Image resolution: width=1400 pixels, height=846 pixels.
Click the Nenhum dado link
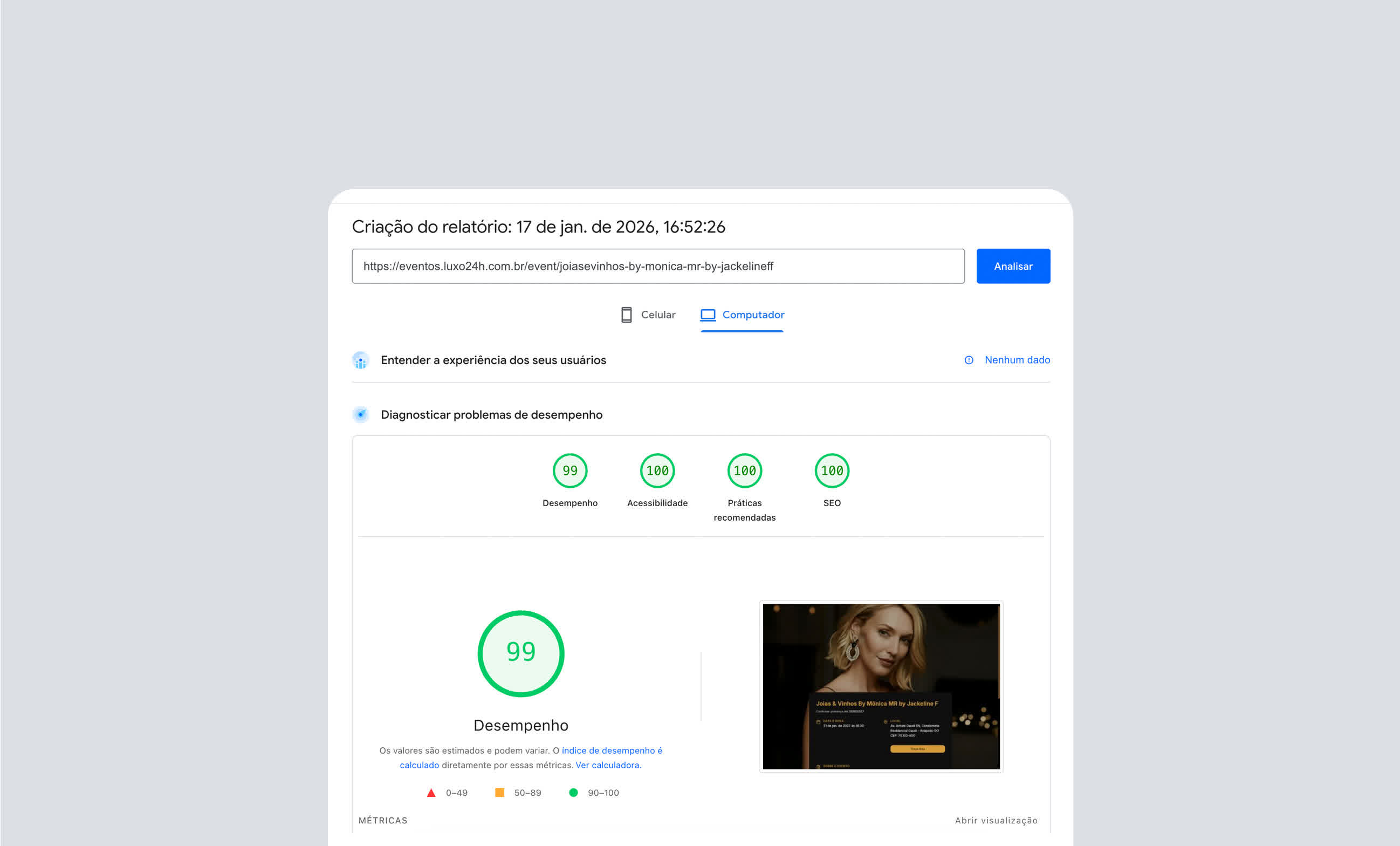(1017, 360)
